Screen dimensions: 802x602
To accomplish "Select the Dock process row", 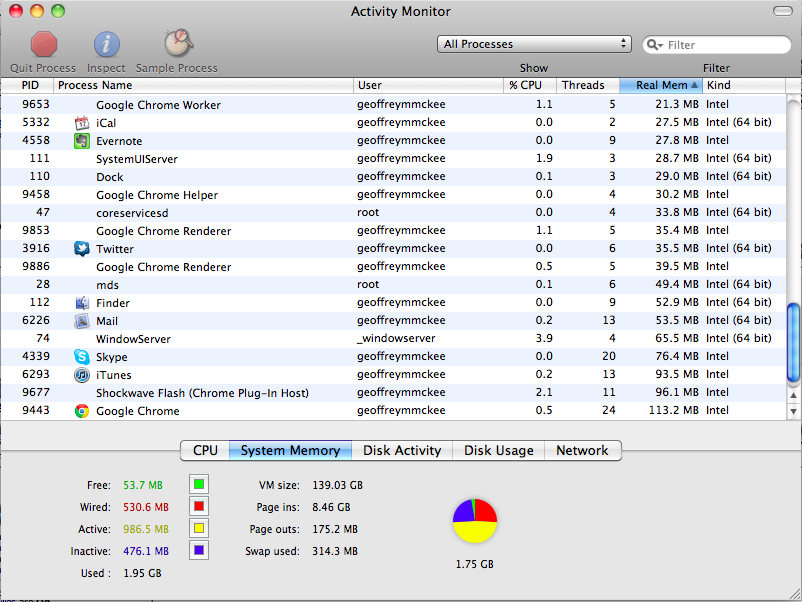I will coord(393,176).
